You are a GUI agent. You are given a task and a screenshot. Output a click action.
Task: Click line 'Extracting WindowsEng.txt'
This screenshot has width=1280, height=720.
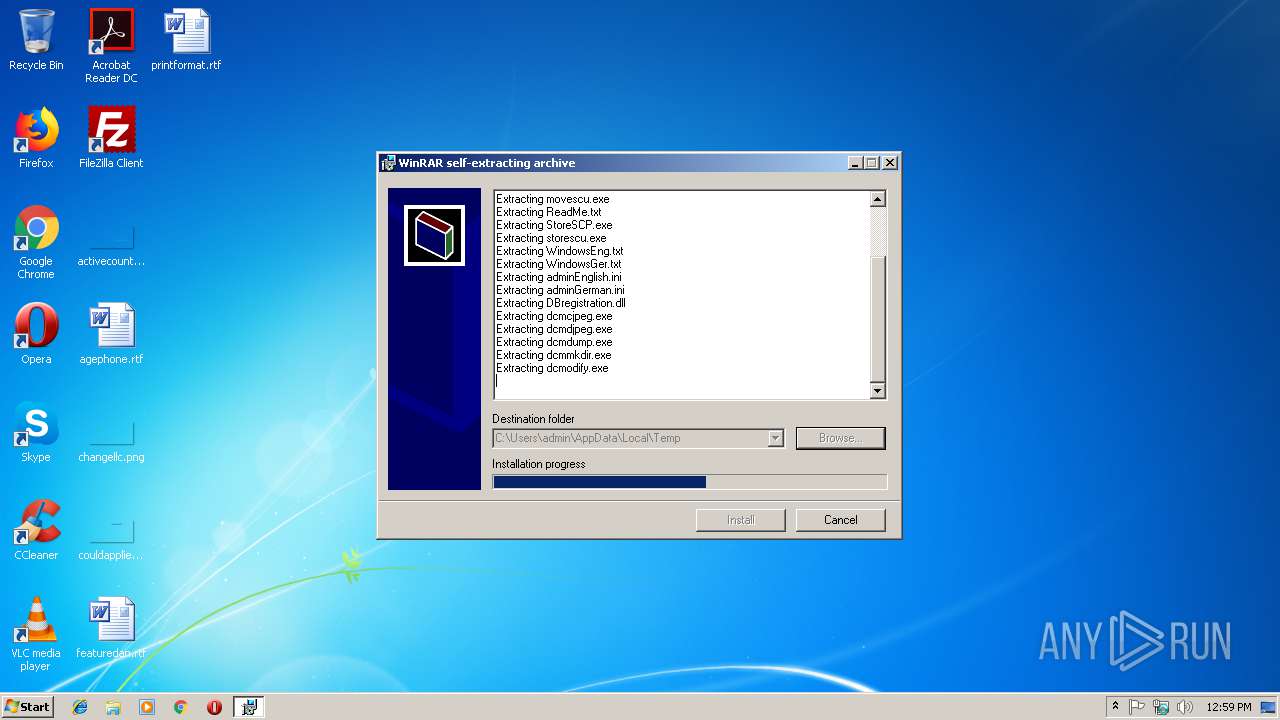(560, 251)
